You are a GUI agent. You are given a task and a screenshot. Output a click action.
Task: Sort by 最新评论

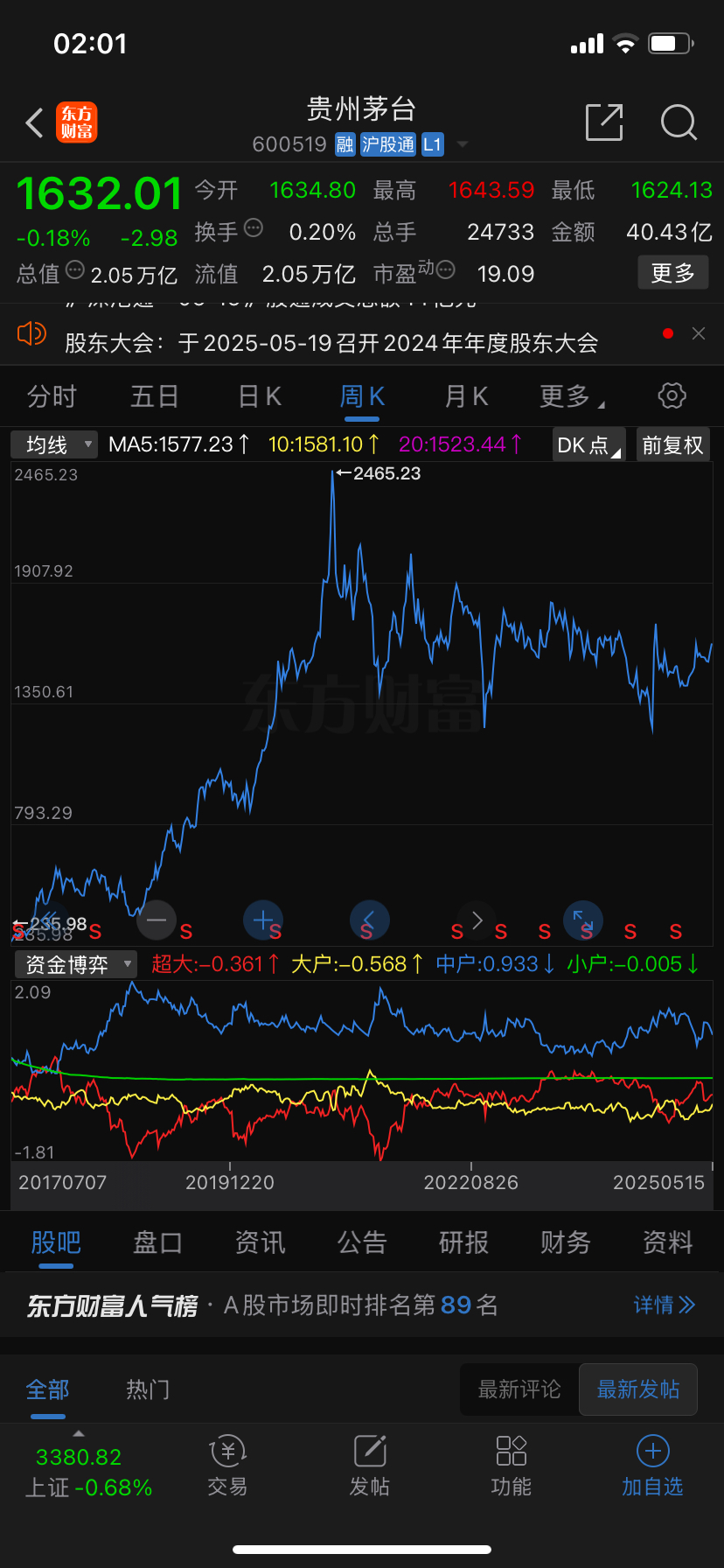click(x=519, y=1389)
